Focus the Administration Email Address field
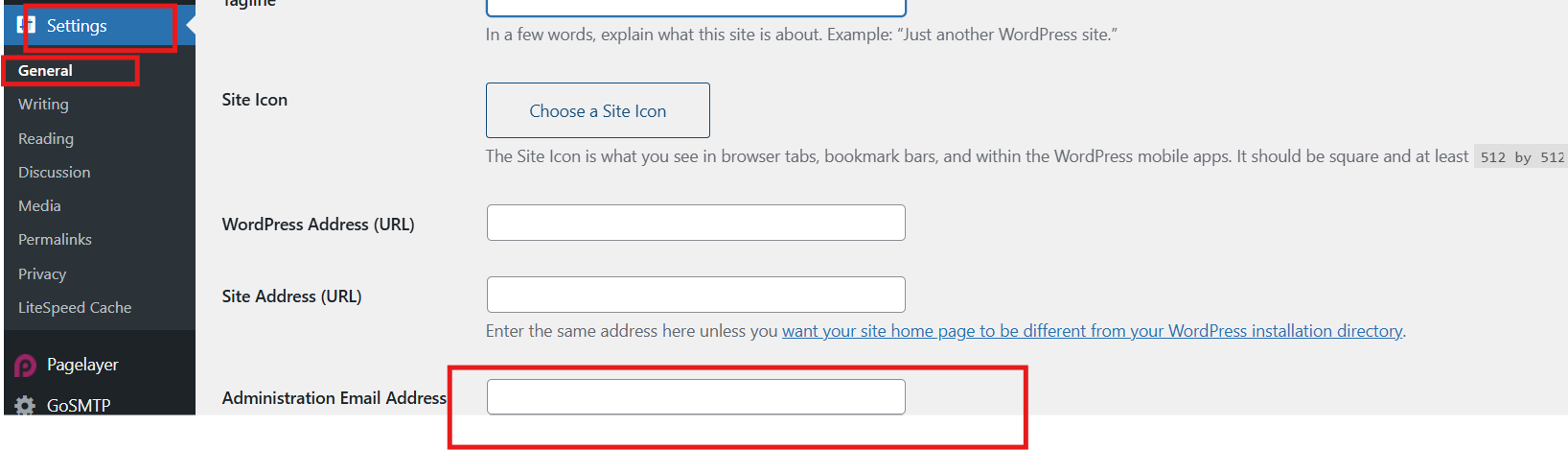Image resolution: width=1568 pixels, height=450 pixels. (696, 396)
